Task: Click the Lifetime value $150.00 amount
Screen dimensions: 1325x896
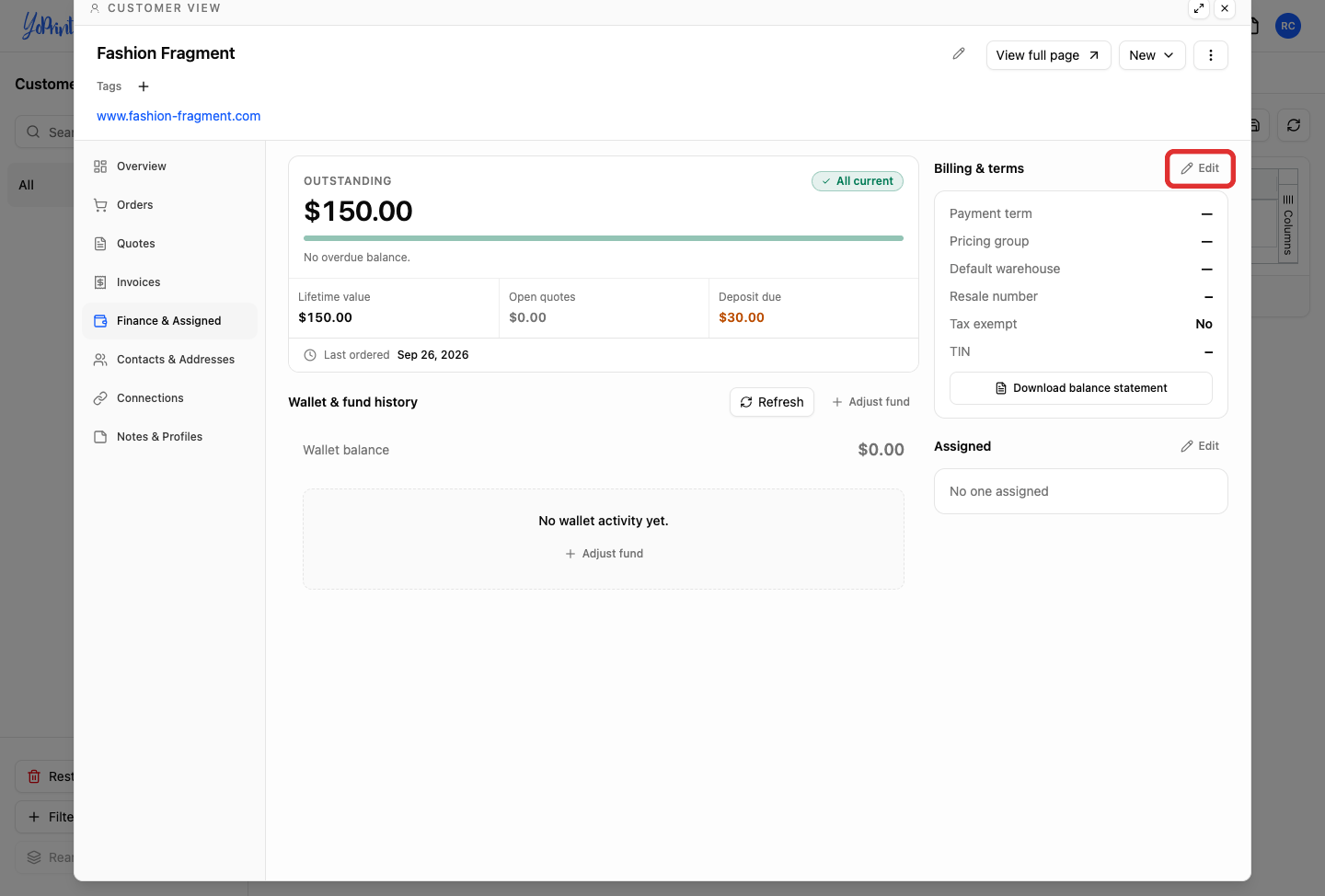Action: (325, 317)
